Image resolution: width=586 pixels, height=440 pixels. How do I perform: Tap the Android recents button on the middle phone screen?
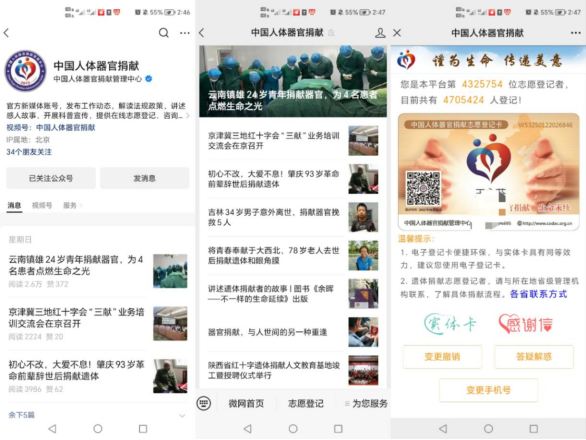coord(338,428)
